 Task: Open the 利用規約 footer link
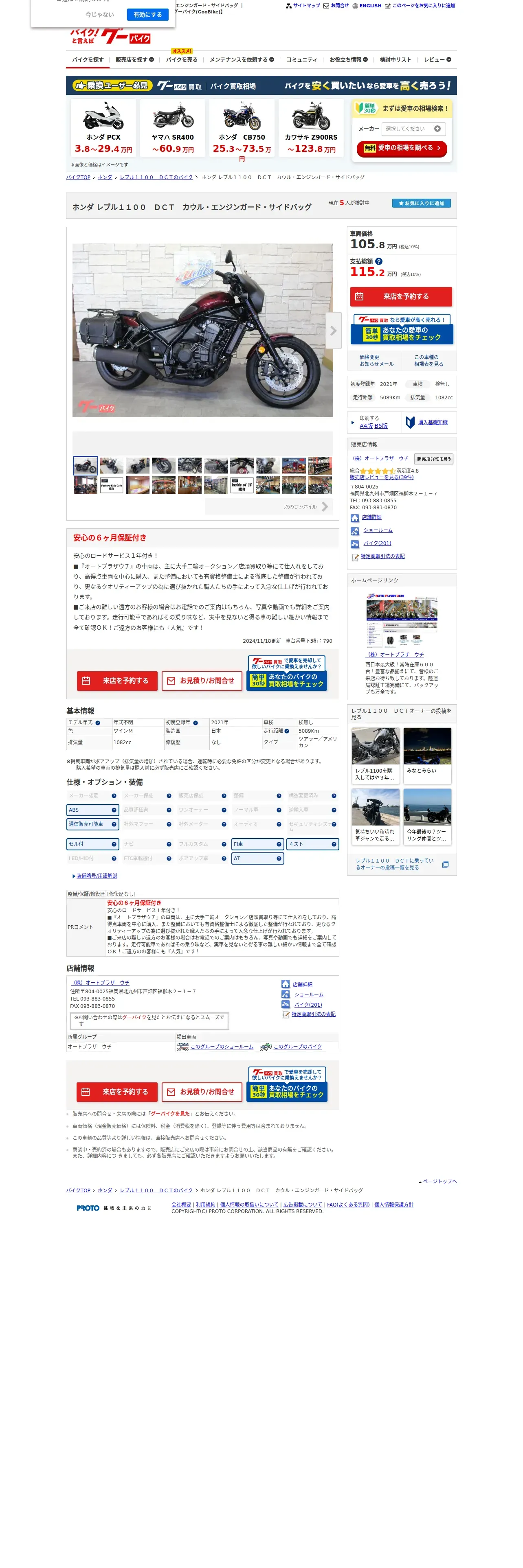[205, 1204]
